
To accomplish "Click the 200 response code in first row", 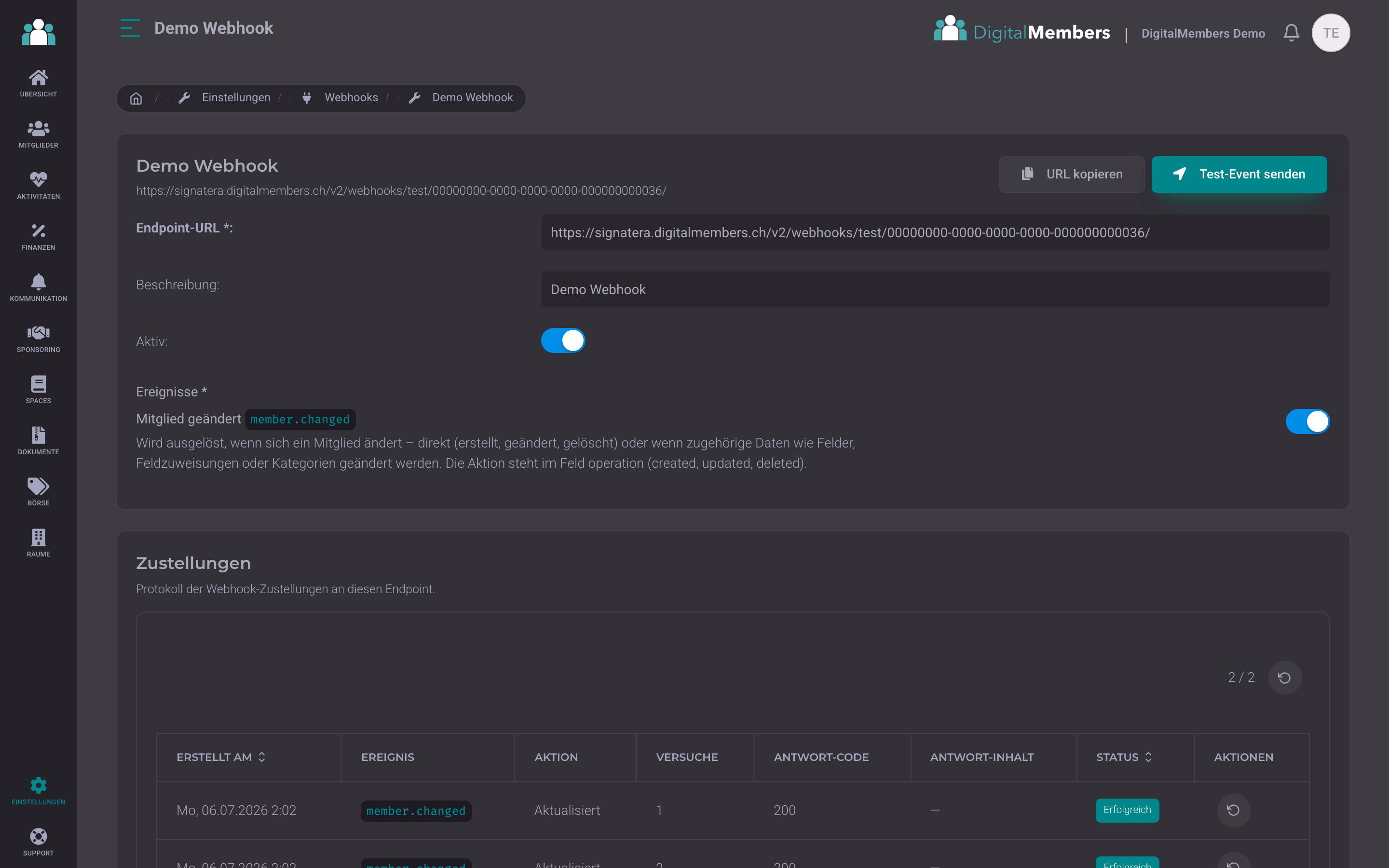I will tap(785, 810).
